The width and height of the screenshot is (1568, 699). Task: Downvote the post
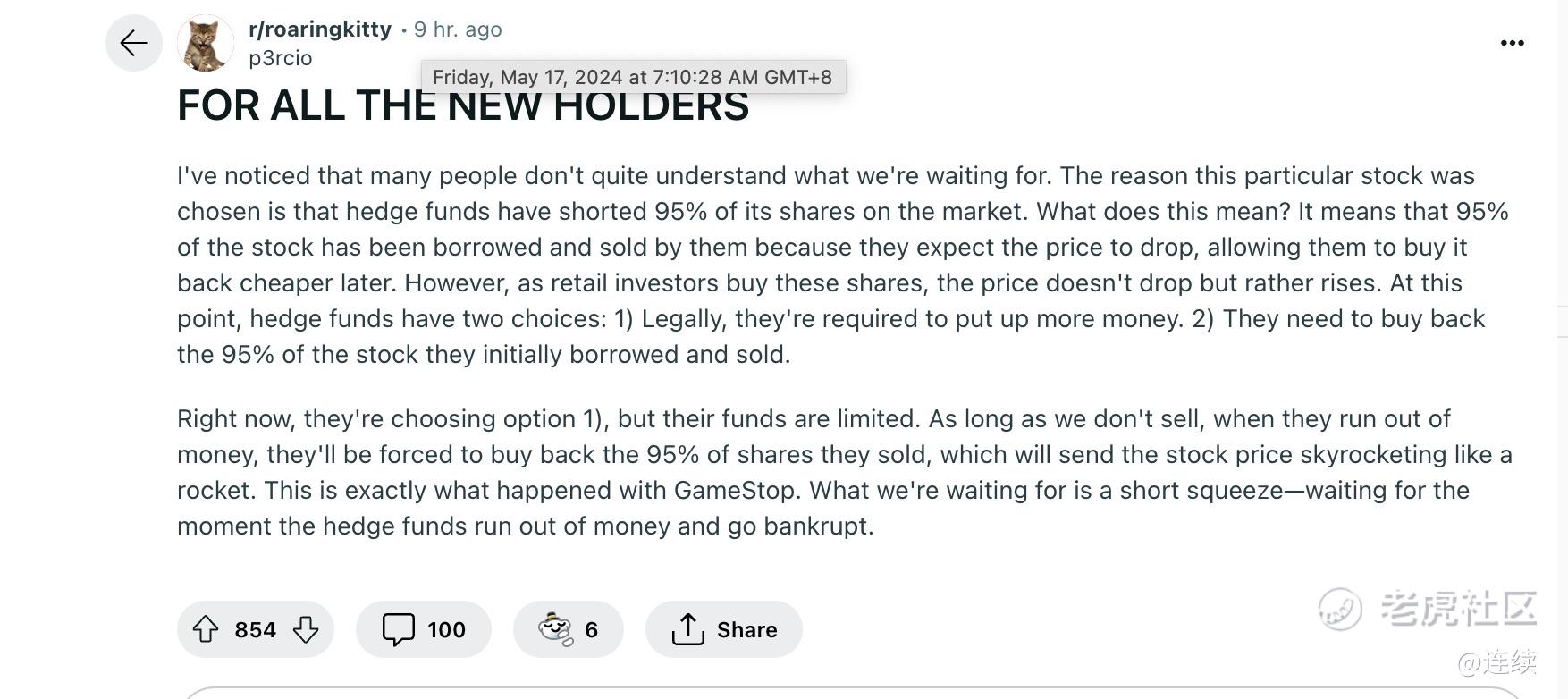pyautogui.click(x=306, y=629)
